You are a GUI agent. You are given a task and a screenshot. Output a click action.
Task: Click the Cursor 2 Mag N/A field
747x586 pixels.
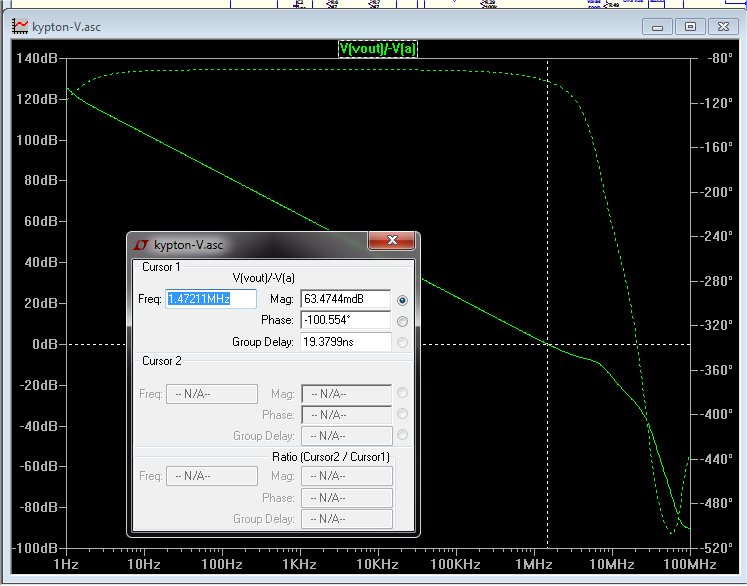[x=347, y=394]
